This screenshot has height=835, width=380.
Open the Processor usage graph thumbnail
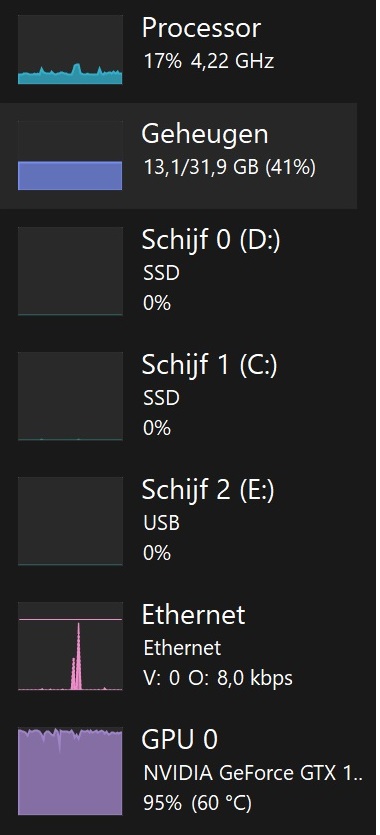click(70, 50)
